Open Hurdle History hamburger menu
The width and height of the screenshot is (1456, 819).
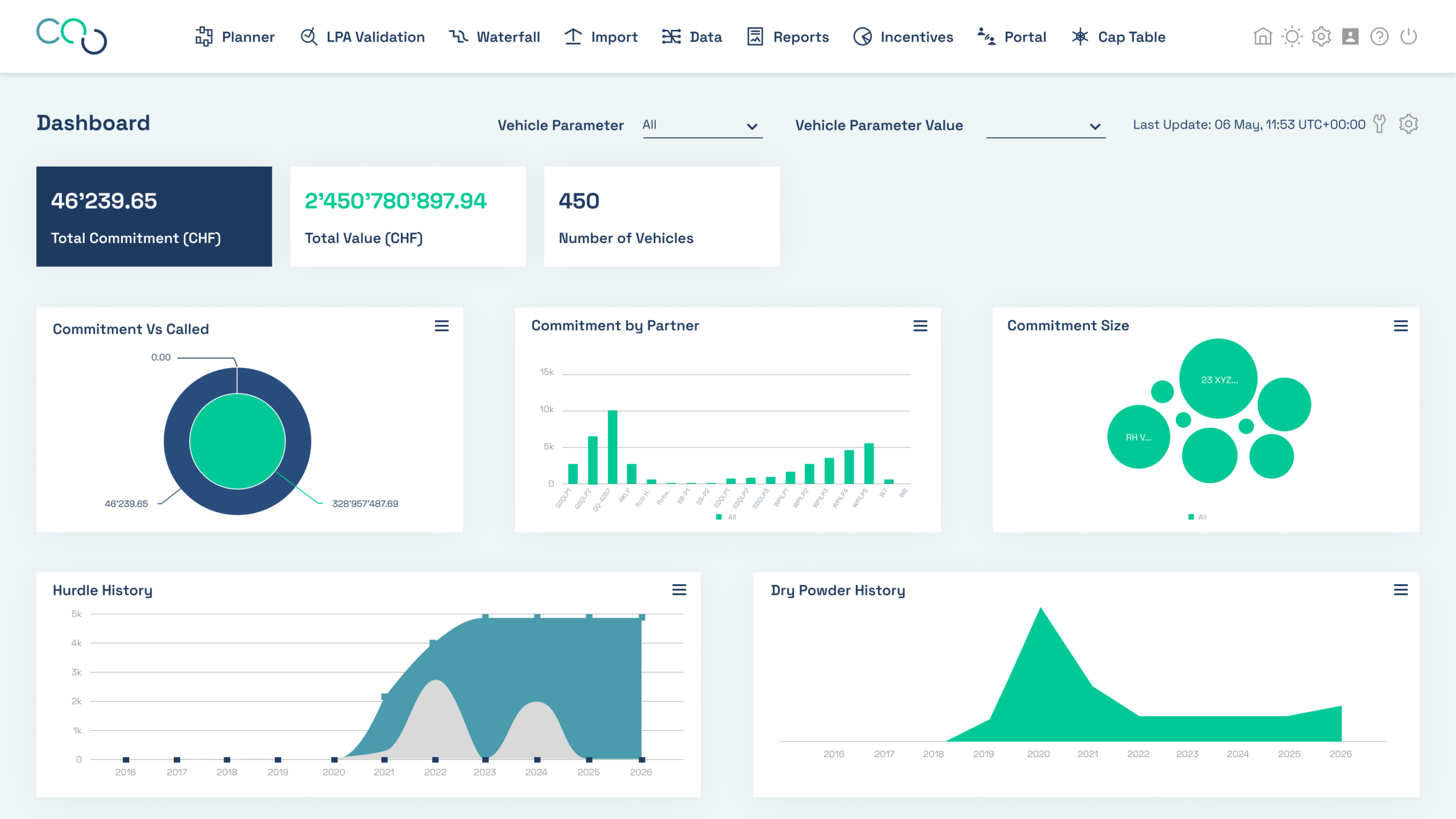click(x=679, y=590)
